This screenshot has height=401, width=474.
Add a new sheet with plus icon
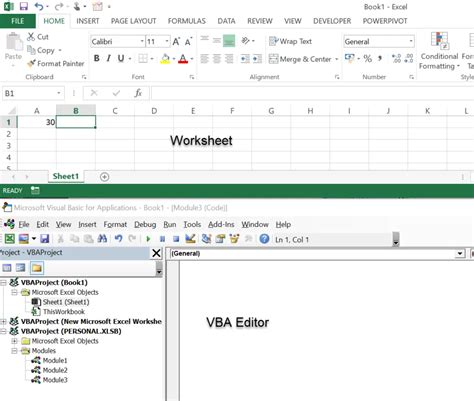point(104,177)
